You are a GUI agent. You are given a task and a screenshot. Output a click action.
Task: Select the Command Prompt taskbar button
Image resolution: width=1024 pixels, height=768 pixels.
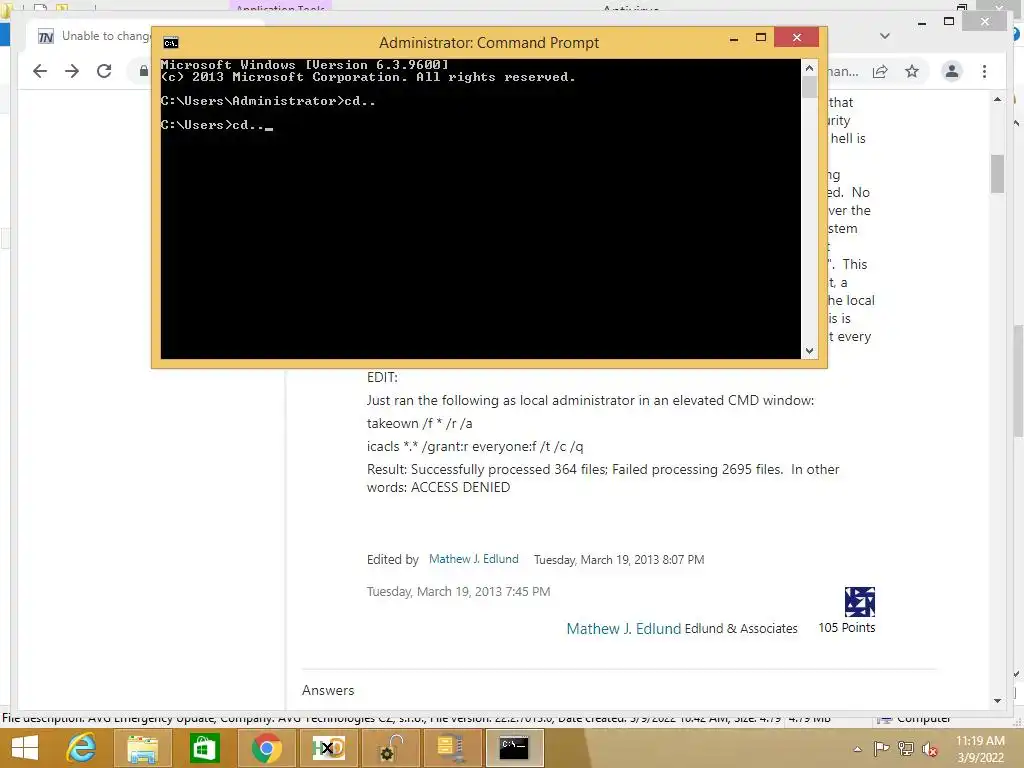514,748
